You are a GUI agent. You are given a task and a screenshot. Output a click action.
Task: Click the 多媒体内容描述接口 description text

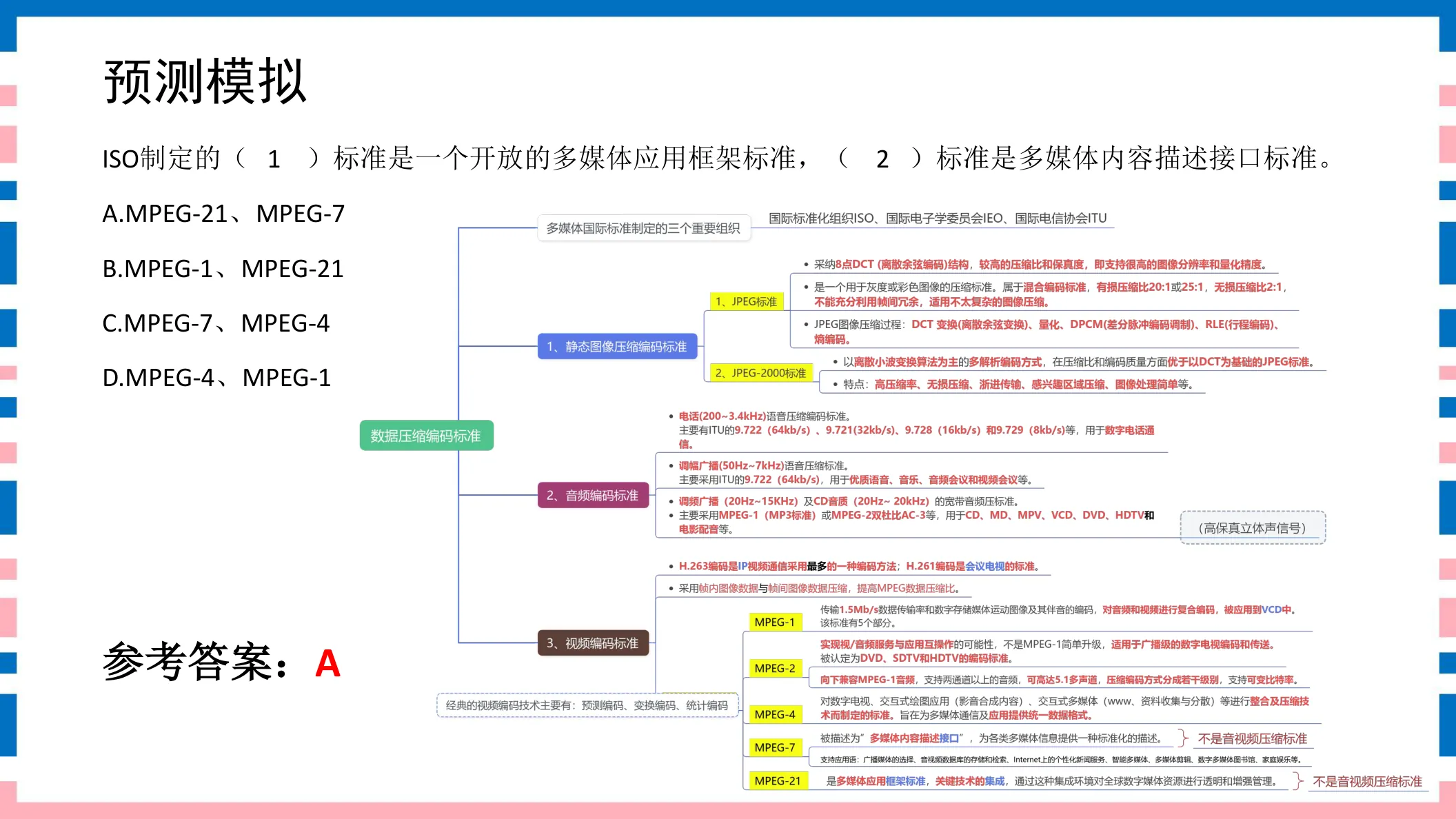tap(991, 738)
